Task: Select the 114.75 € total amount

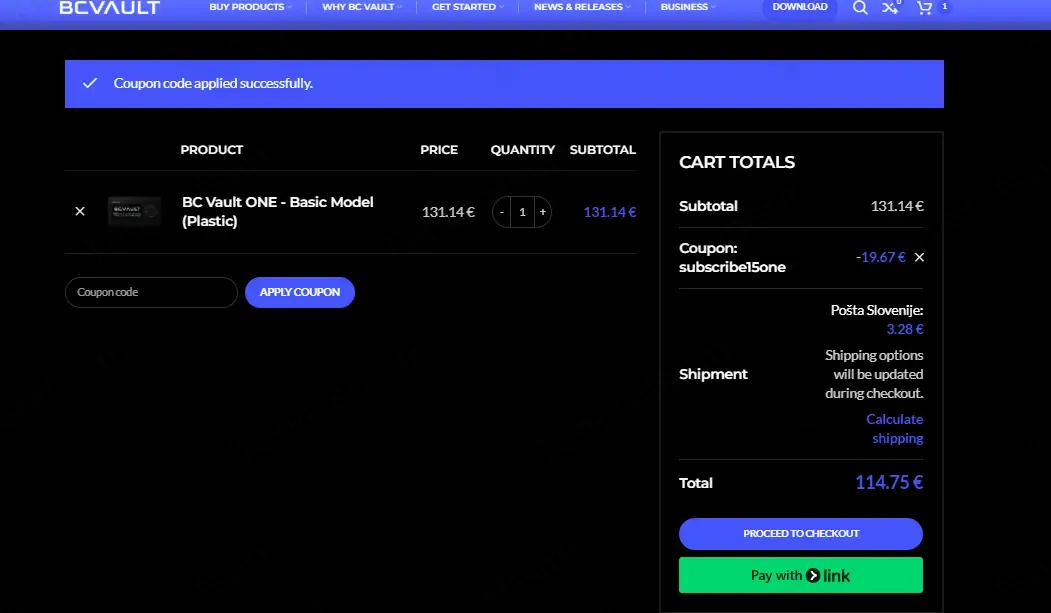Action: 889,482
